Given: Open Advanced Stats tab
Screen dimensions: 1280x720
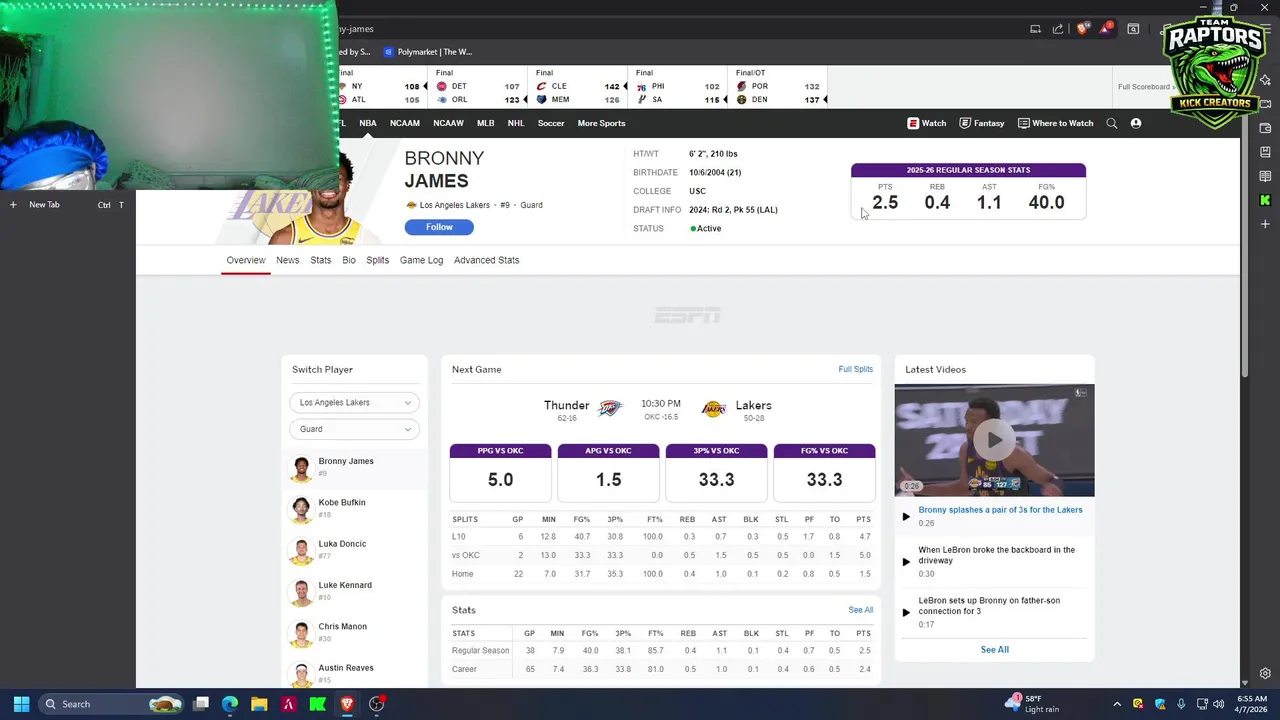Looking at the screenshot, I should [x=486, y=260].
